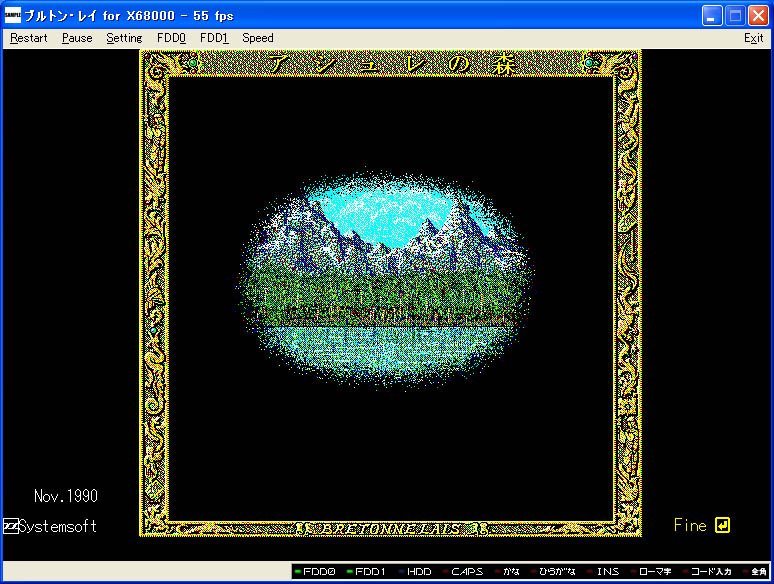Expand the FDD0 drive menu

[x=171, y=38]
